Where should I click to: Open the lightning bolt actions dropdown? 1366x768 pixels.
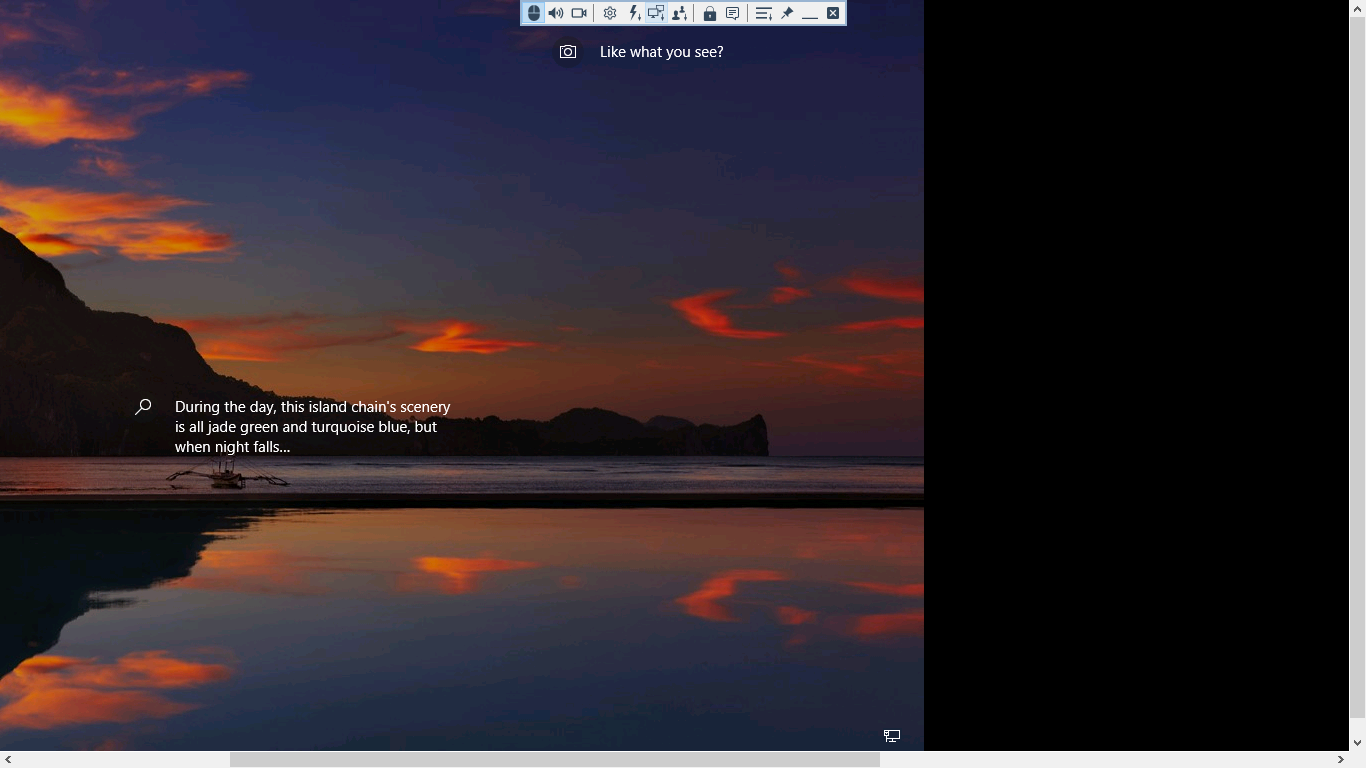pyautogui.click(x=633, y=13)
